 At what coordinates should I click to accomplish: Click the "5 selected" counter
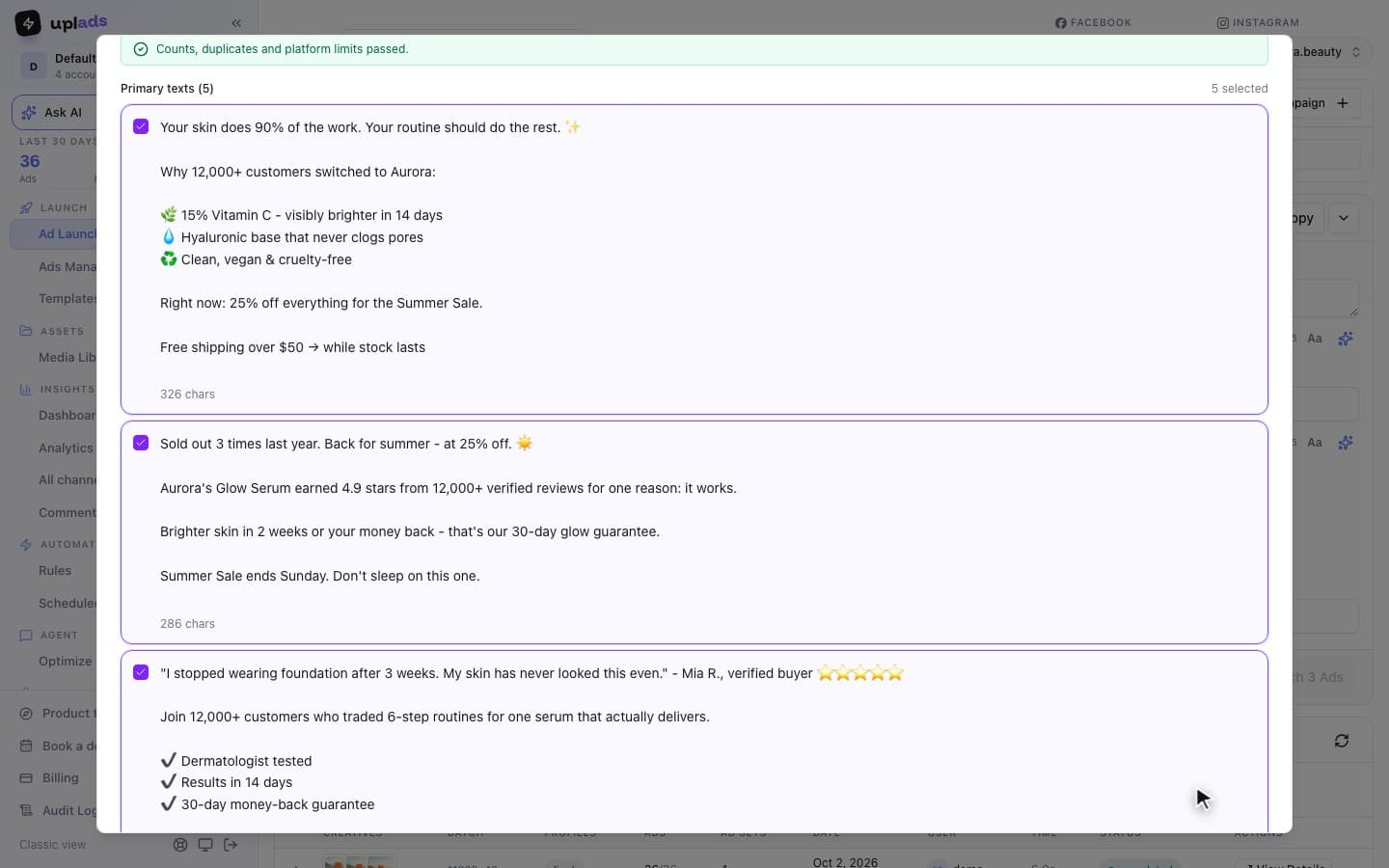pos(1239,89)
